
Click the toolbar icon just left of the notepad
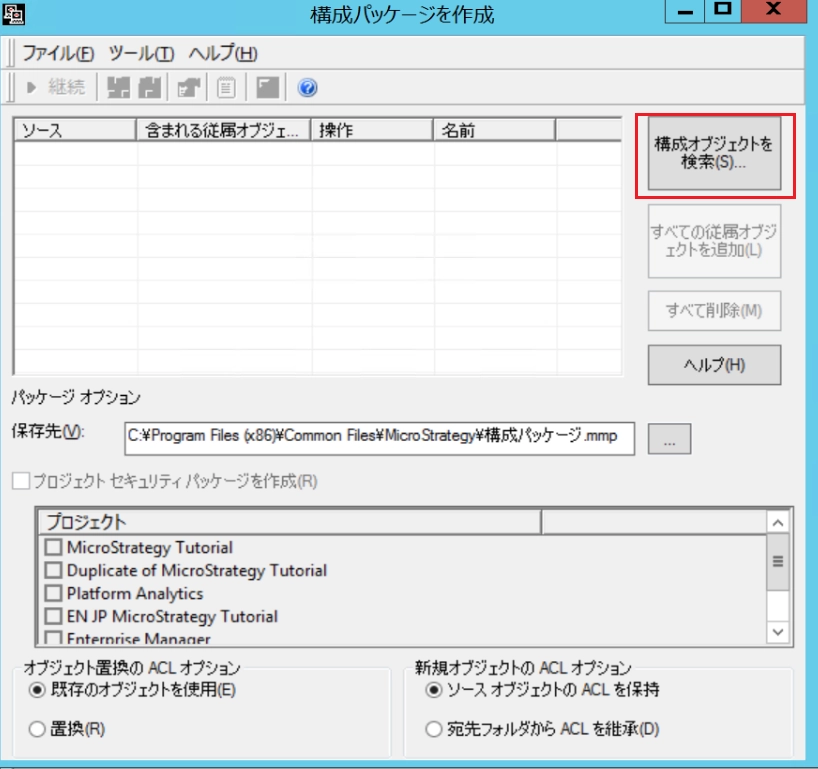click(189, 87)
